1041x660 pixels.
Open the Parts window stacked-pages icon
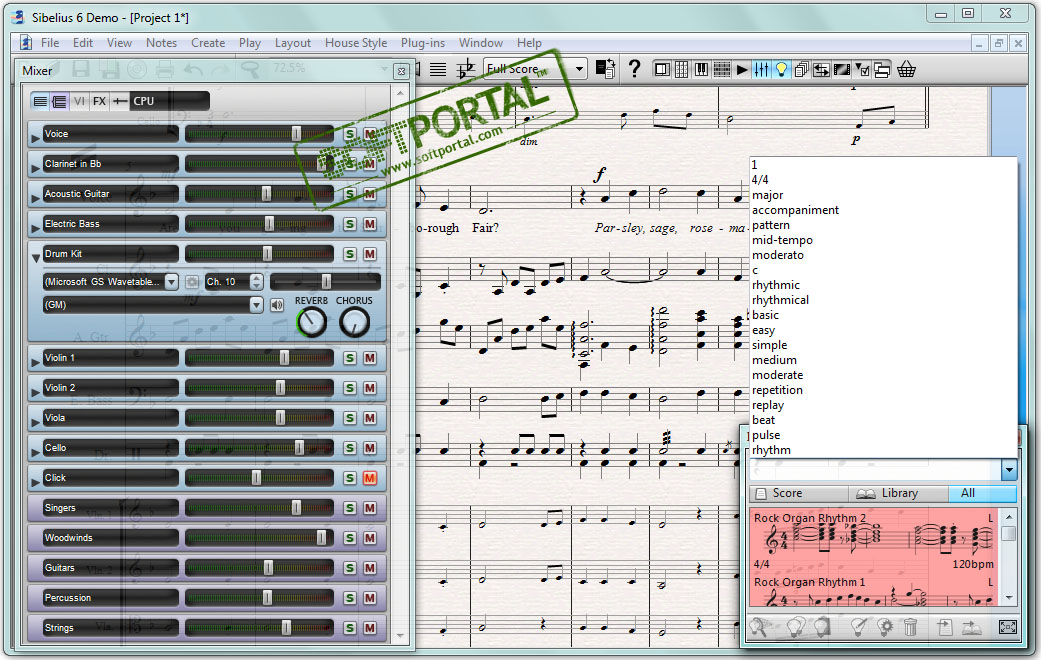[x=801, y=69]
